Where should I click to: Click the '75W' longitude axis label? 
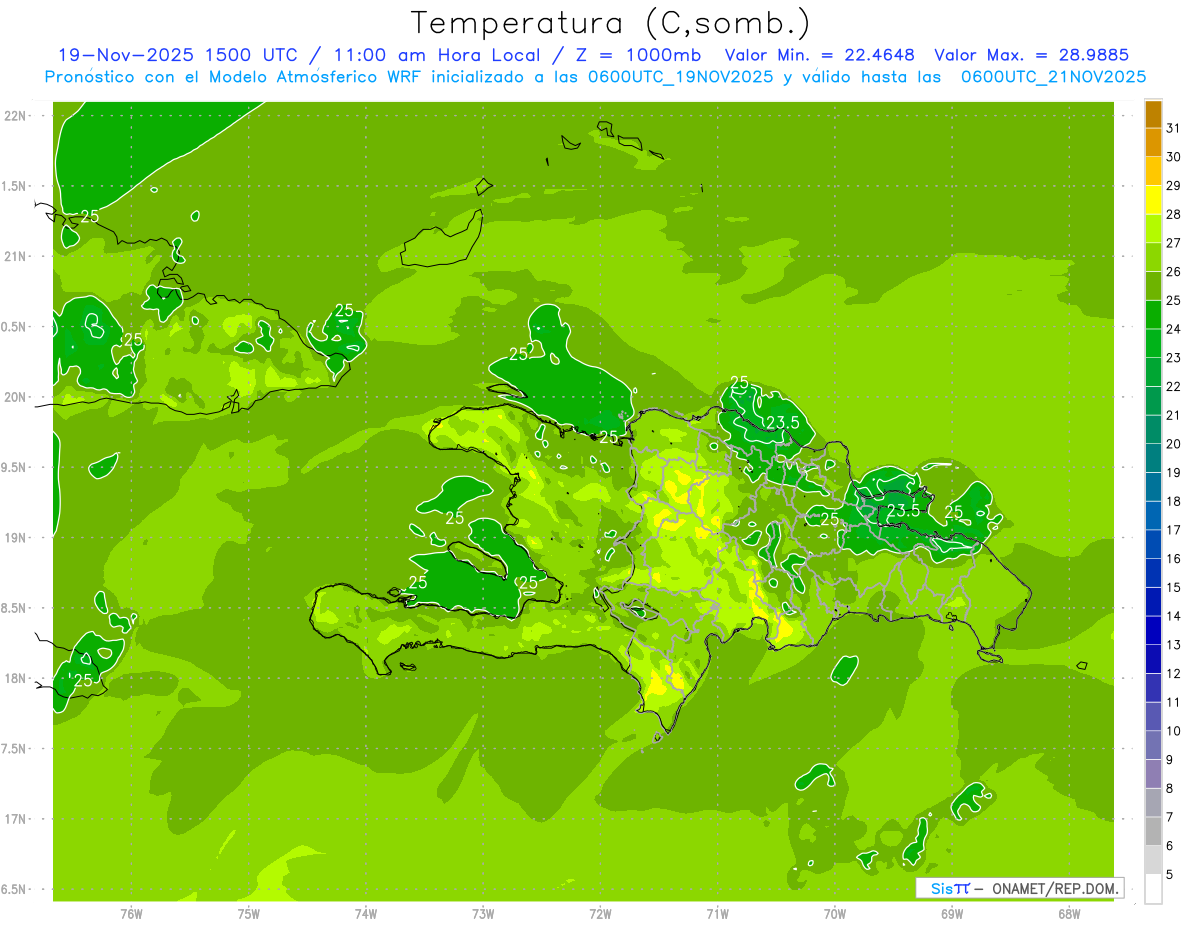249,913
